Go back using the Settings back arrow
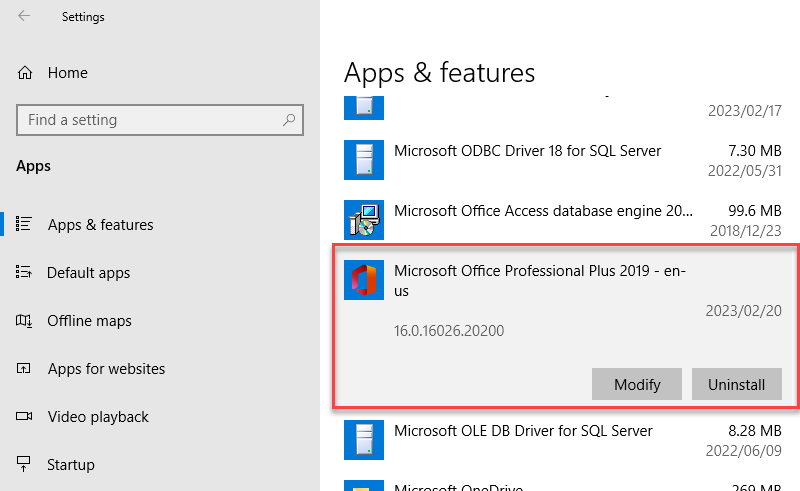This screenshot has height=491, width=800. [x=24, y=16]
